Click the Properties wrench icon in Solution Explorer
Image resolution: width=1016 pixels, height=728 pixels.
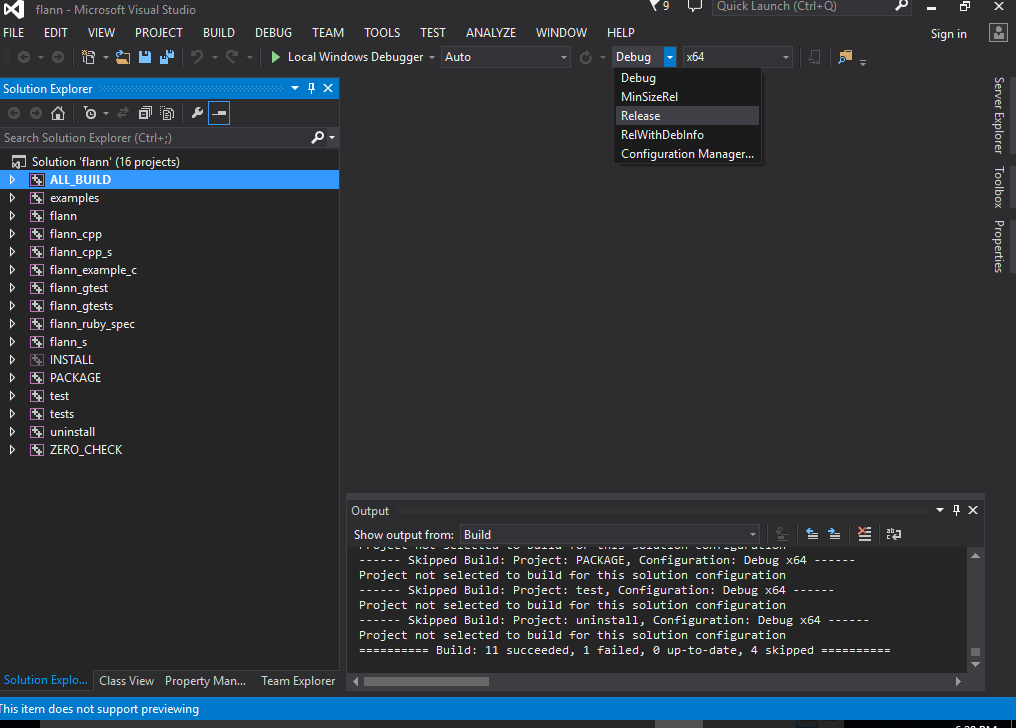click(x=197, y=113)
